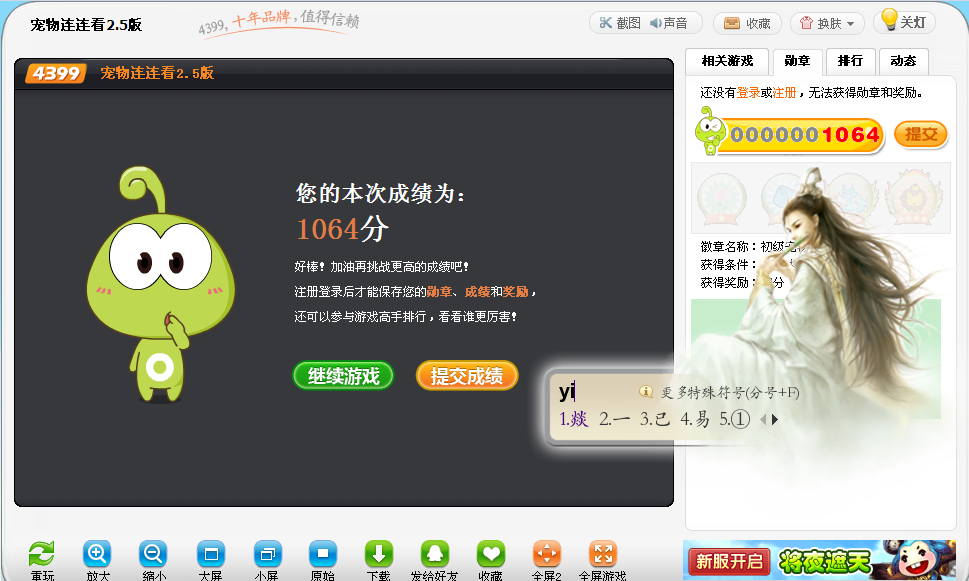Click IME special symbols hint icon
Image resolution: width=969 pixels, height=581 pixels.
646,391
